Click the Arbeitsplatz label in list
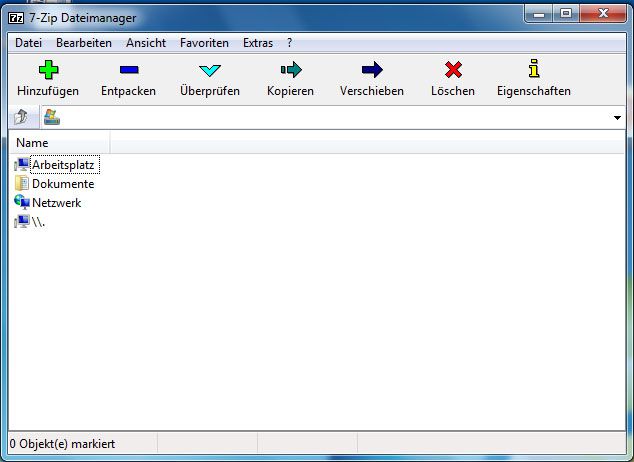Screen dimensions: 634x462 [x=63, y=165]
